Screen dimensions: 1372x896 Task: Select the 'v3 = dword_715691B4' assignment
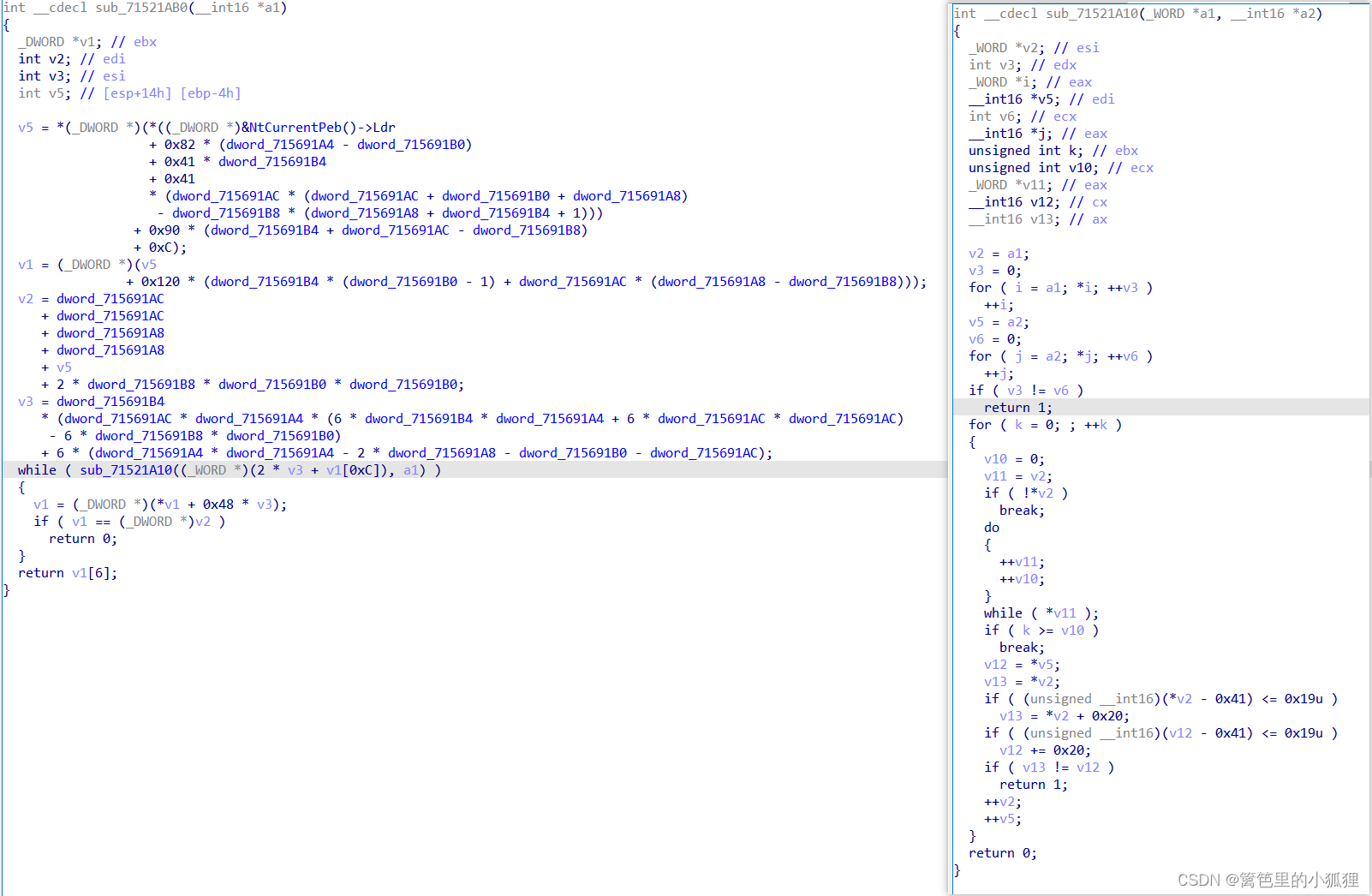pyautogui.click(x=91, y=402)
